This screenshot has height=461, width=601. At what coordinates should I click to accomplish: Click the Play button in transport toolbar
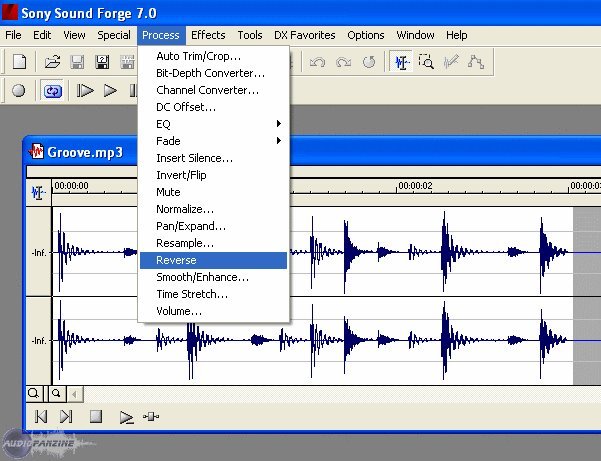pyautogui.click(x=110, y=91)
